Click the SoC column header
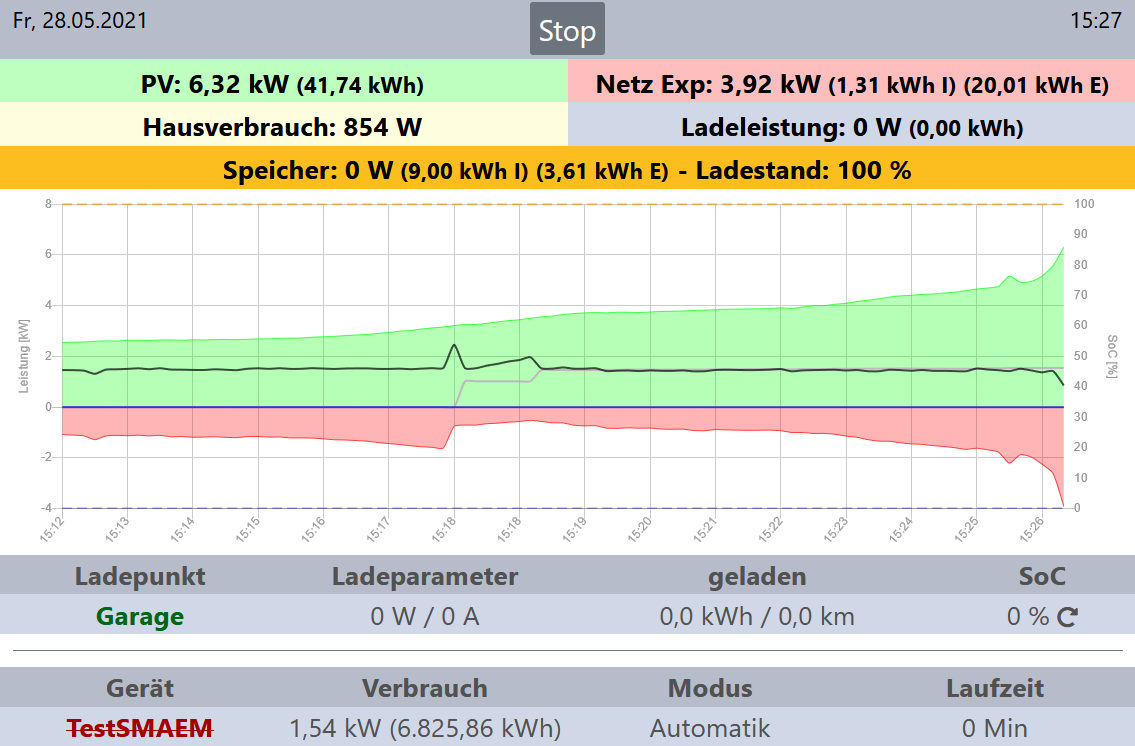Viewport: 1135px width, 746px height. [1042, 577]
